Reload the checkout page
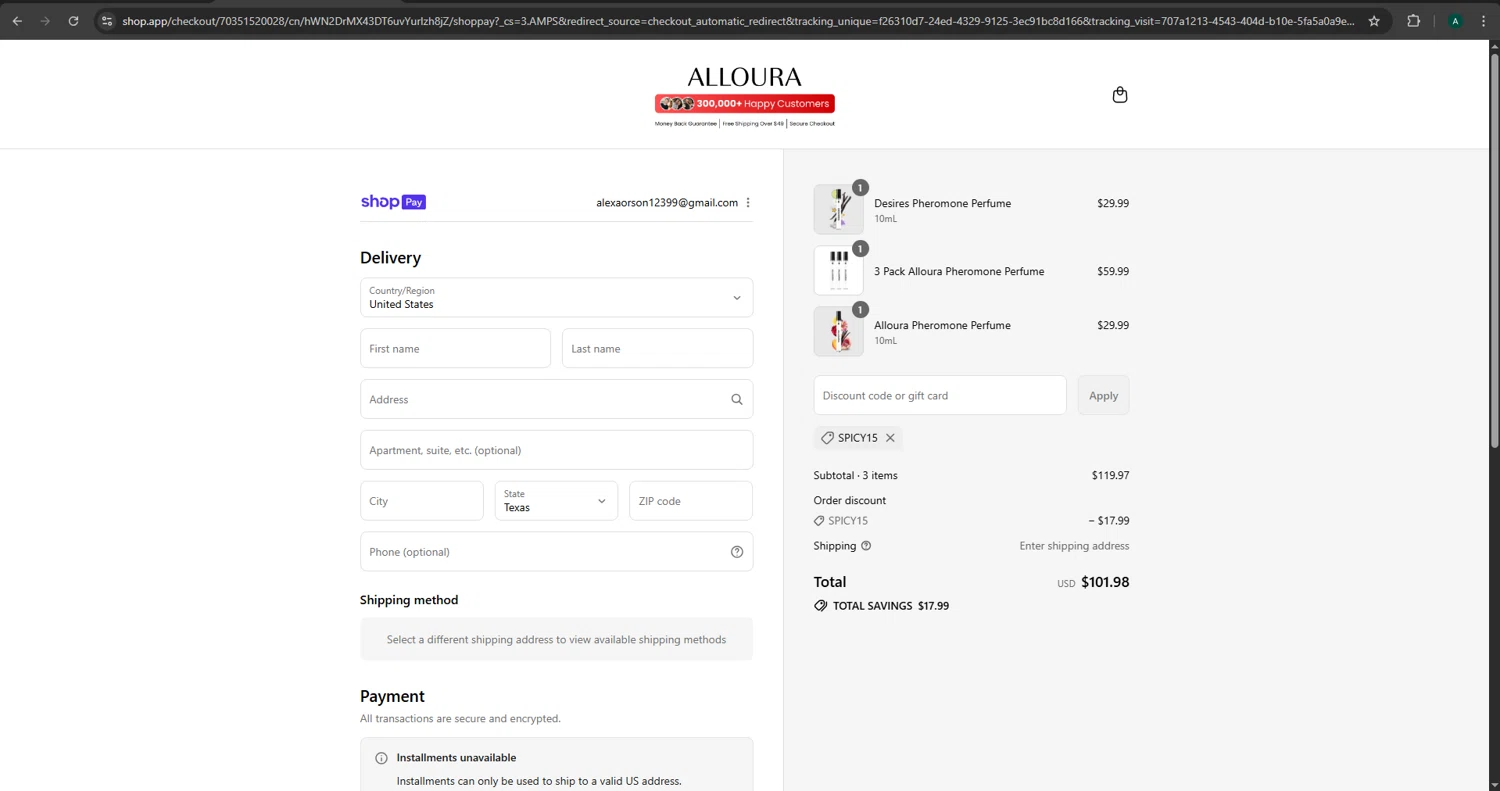The width and height of the screenshot is (1500, 791). pyautogui.click(x=73, y=20)
